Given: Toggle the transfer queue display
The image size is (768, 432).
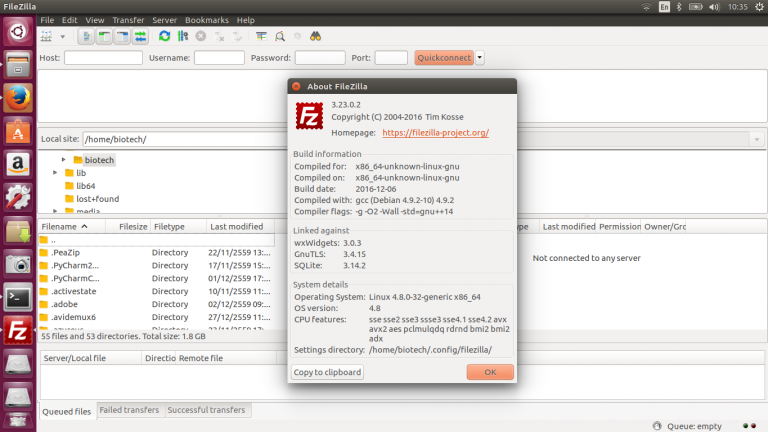Looking at the screenshot, I should [141, 36].
